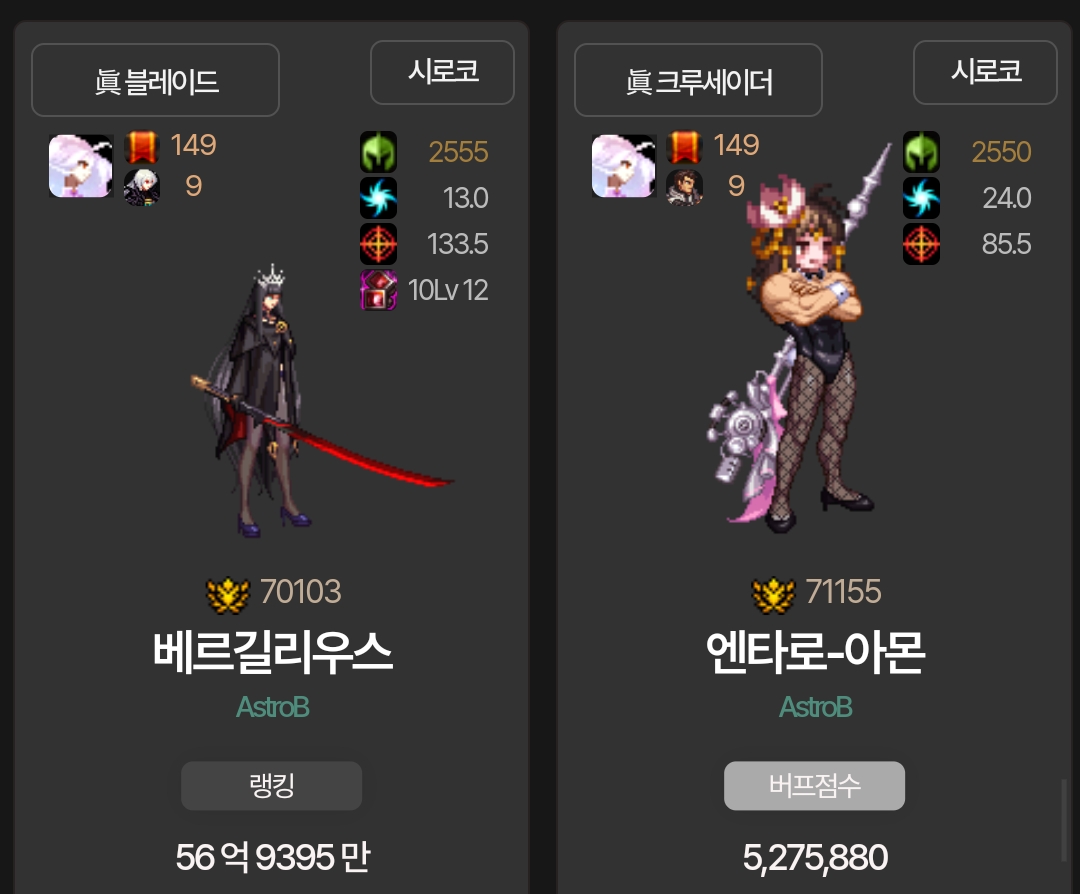Click the blue swirl icon beside 24.0
This screenshot has width=1080, height=894.
click(x=921, y=198)
